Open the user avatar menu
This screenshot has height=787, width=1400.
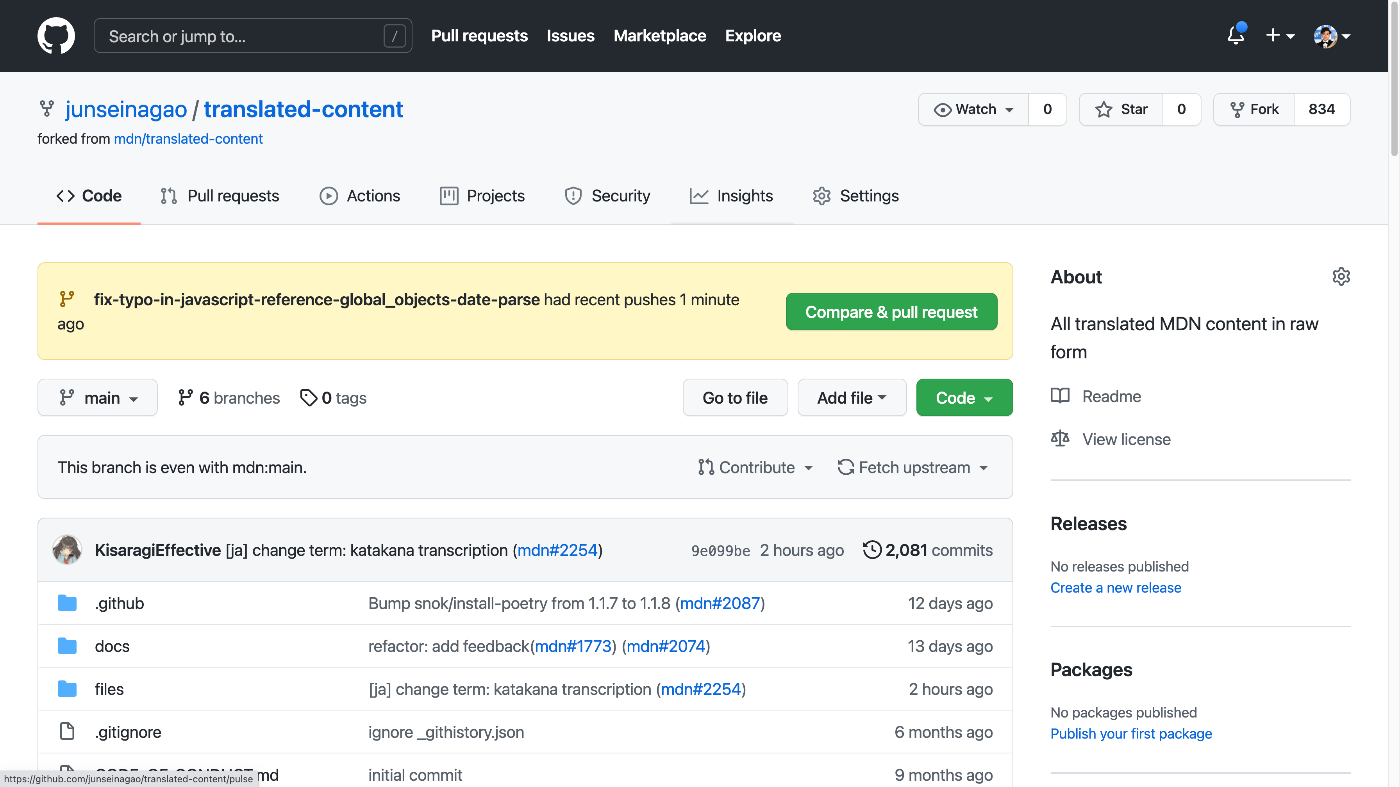click(x=1332, y=36)
